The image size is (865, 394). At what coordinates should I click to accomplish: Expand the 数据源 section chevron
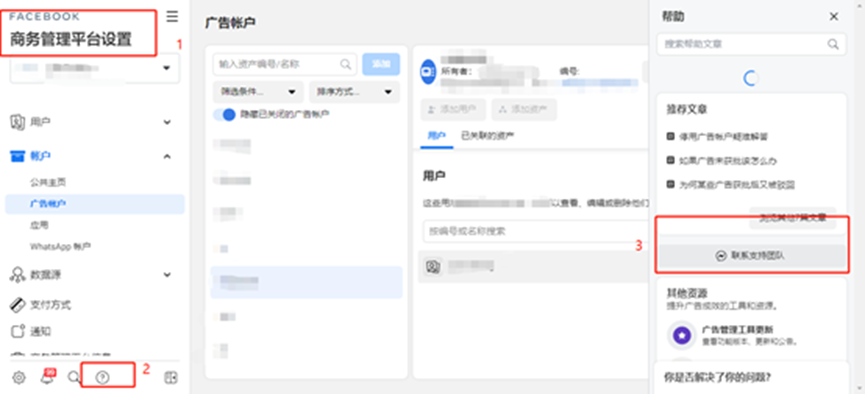(167, 275)
